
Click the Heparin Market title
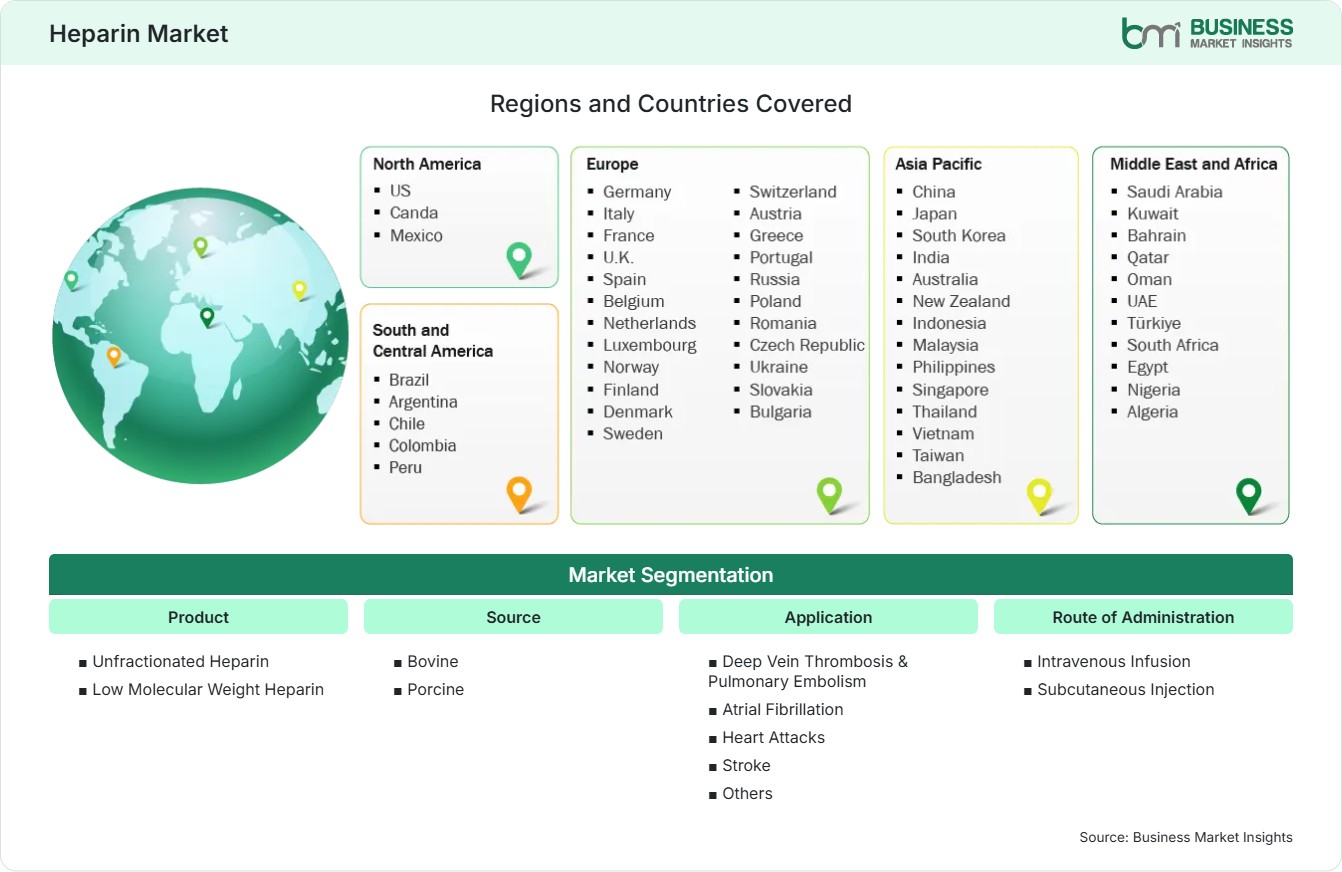[139, 34]
